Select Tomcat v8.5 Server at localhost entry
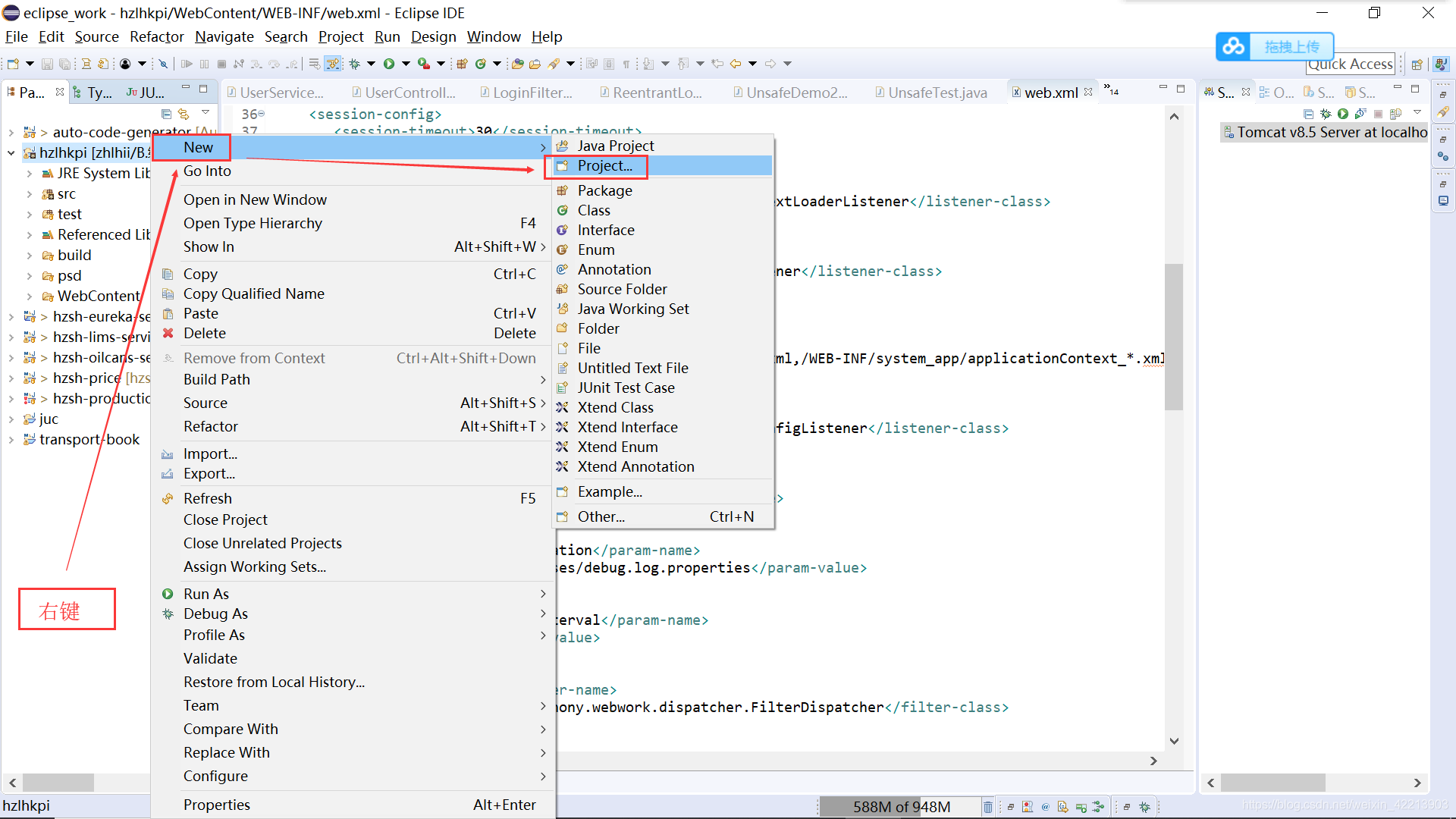This screenshot has height=819, width=1456. (1326, 132)
